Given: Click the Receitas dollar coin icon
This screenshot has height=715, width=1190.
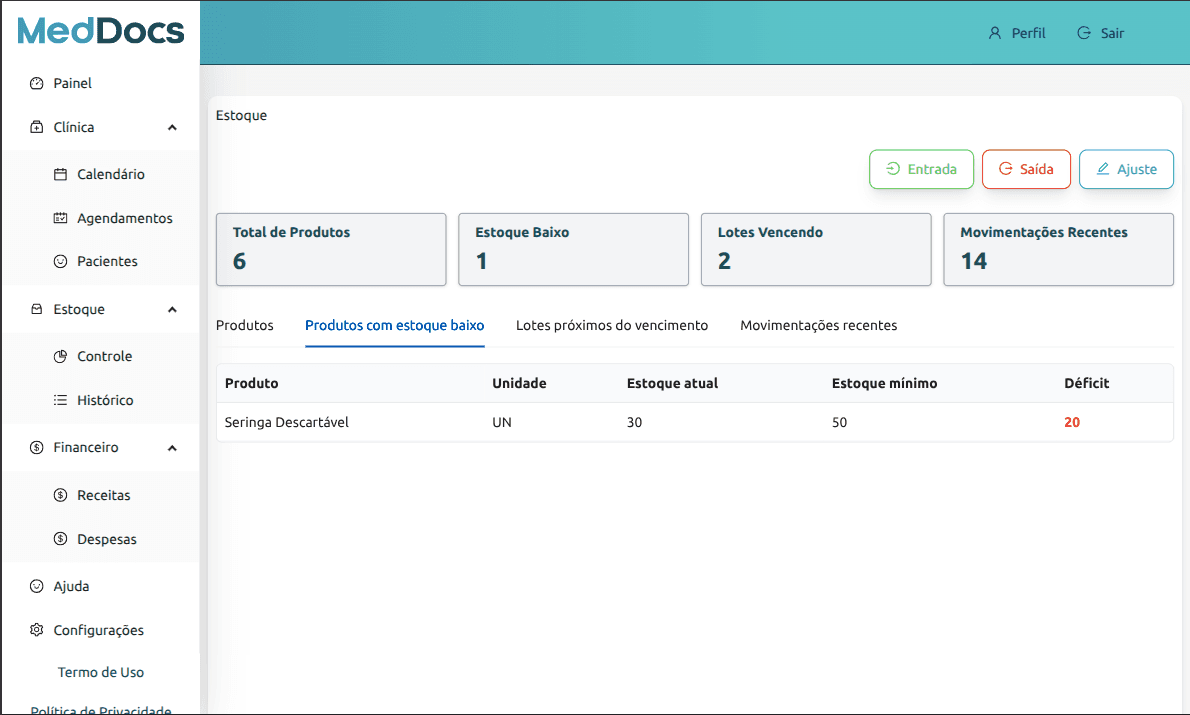Looking at the screenshot, I should 60,495.
